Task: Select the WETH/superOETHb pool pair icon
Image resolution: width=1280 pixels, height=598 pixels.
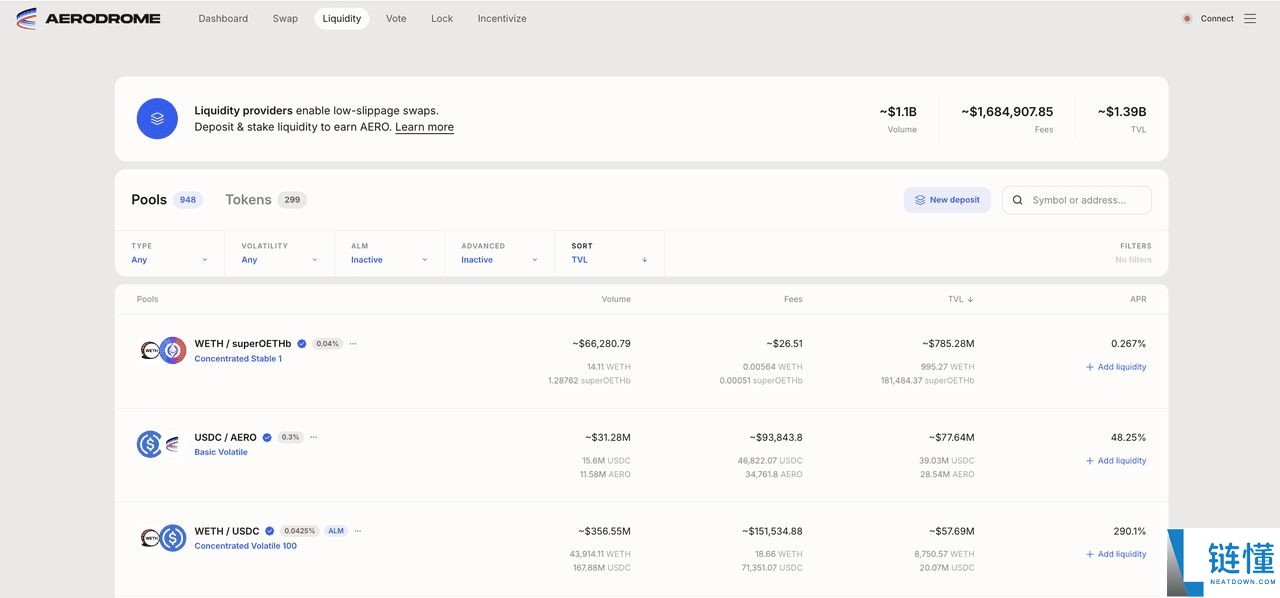Action: coord(158,350)
